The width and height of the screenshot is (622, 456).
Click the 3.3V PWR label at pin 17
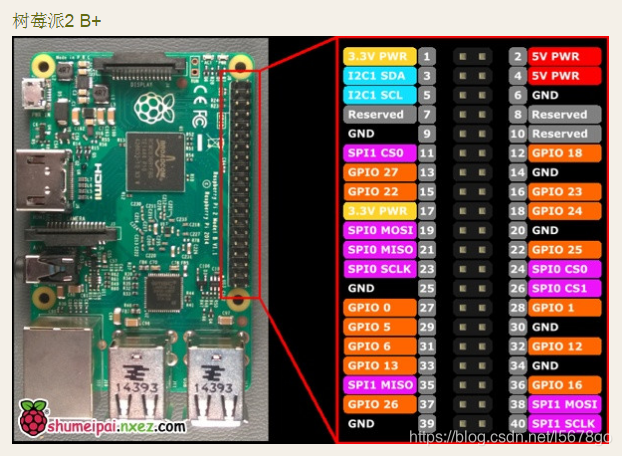[x=380, y=211]
